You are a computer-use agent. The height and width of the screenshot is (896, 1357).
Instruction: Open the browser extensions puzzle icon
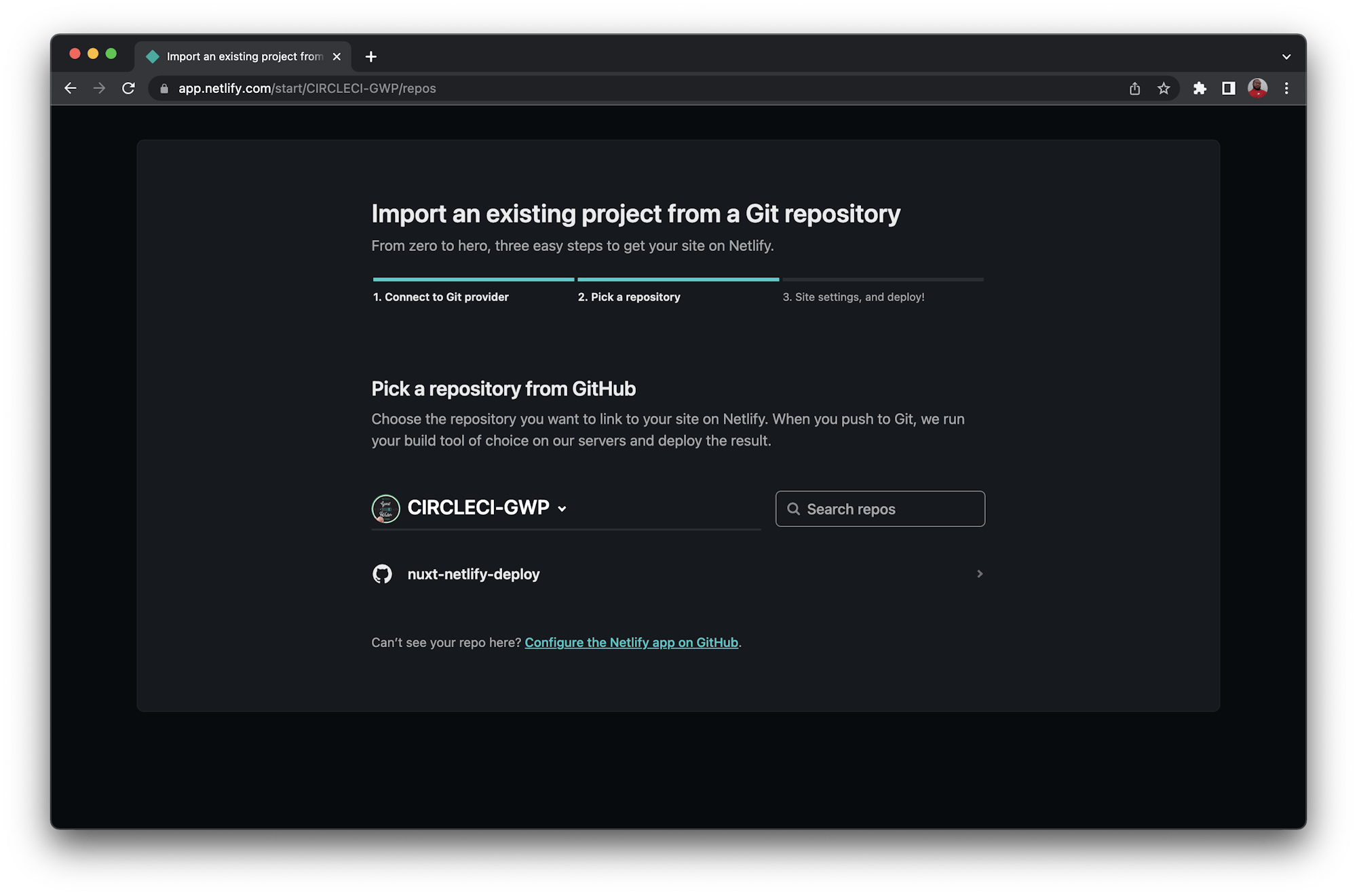pyautogui.click(x=1200, y=88)
